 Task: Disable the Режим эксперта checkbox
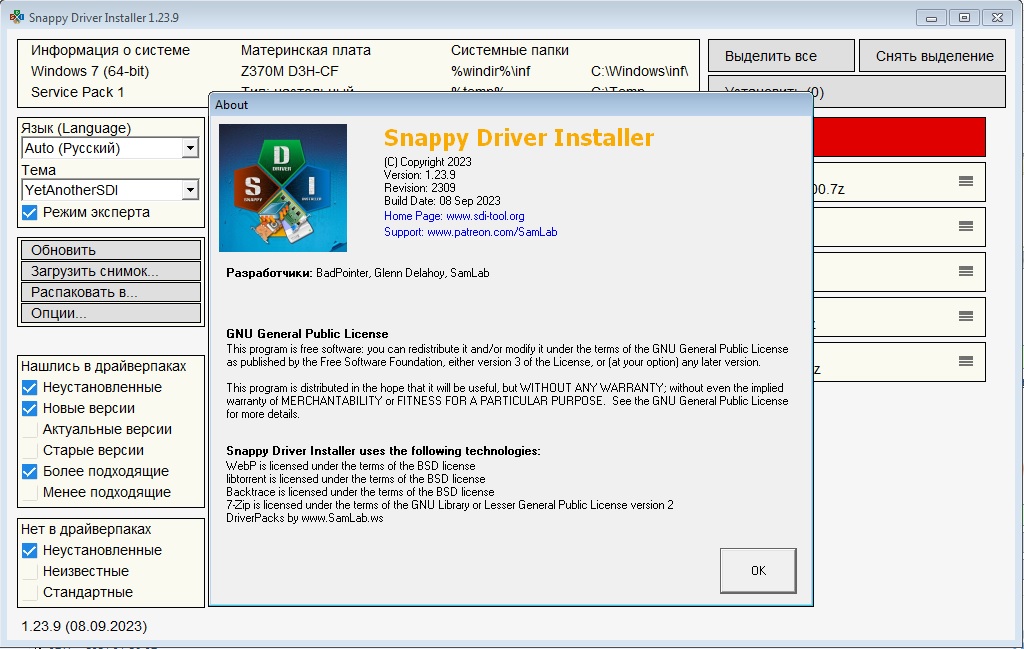[30, 212]
